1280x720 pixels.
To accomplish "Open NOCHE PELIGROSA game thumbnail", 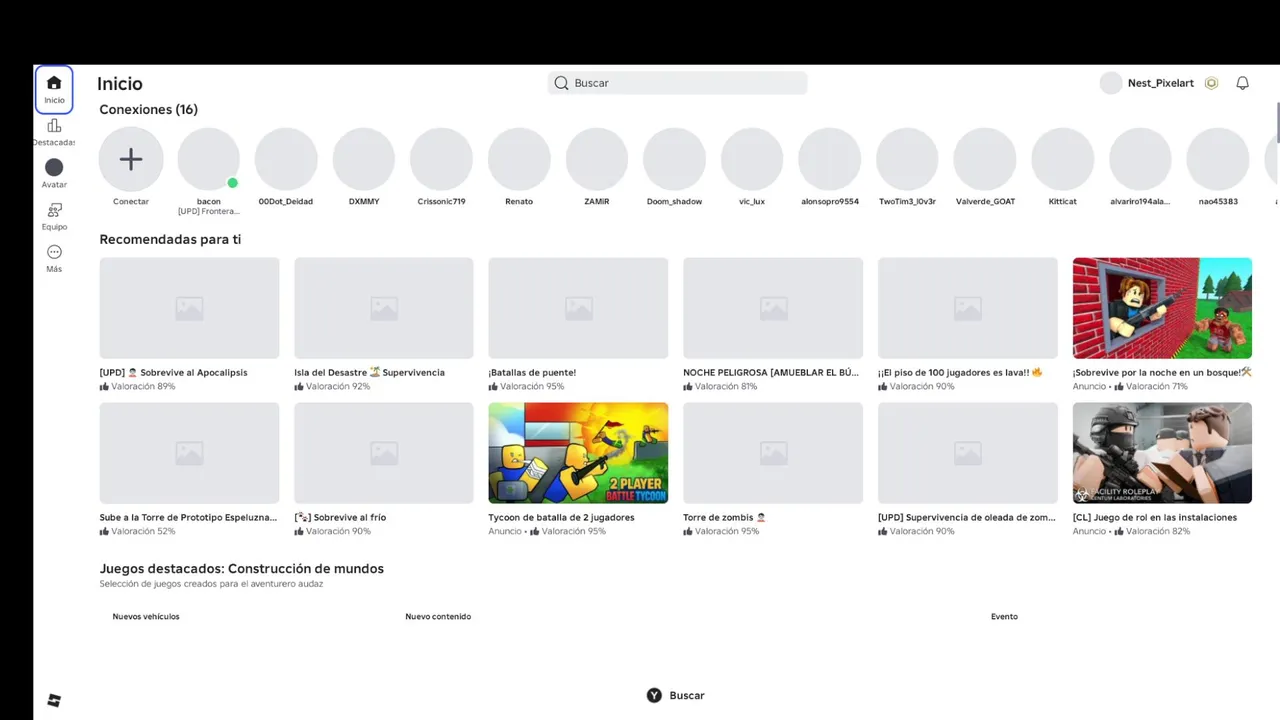I will pyautogui.click(x=773, y=308).
